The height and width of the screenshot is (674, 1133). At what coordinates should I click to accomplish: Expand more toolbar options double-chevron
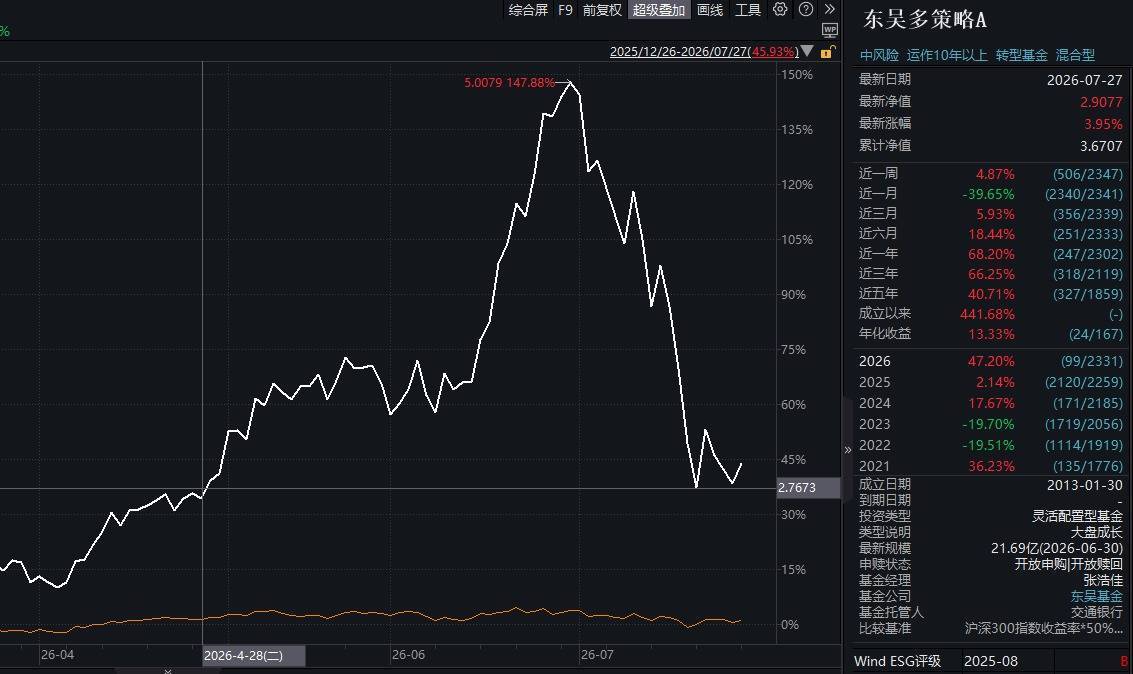(x=830, y=9)
